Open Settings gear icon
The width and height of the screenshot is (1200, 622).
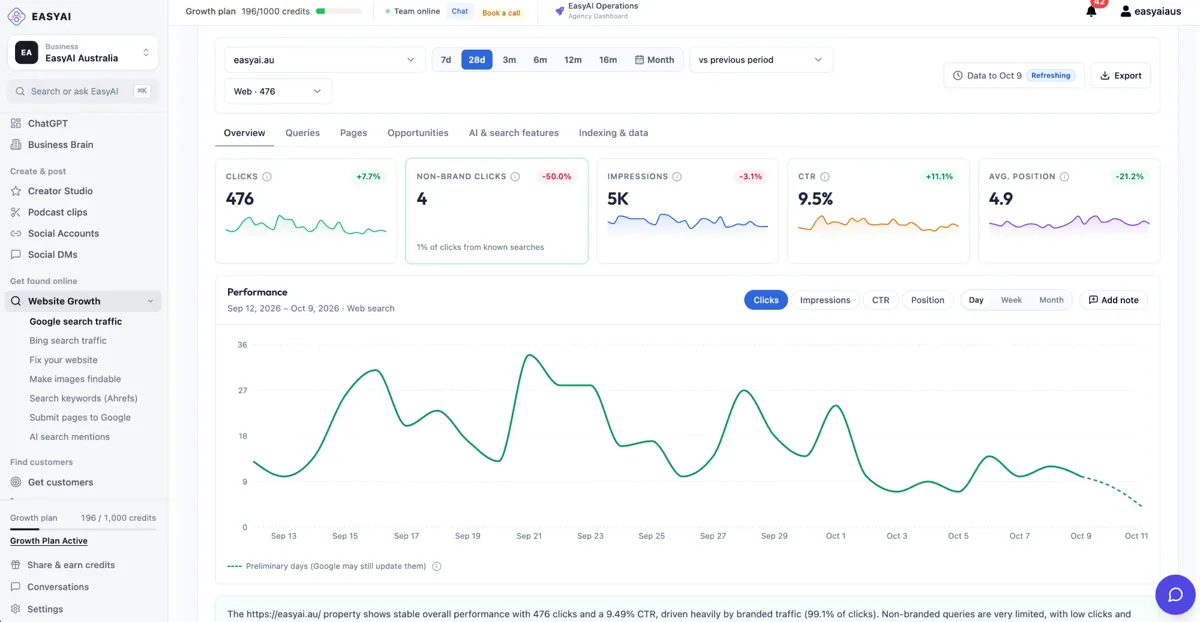pos(16,609)
